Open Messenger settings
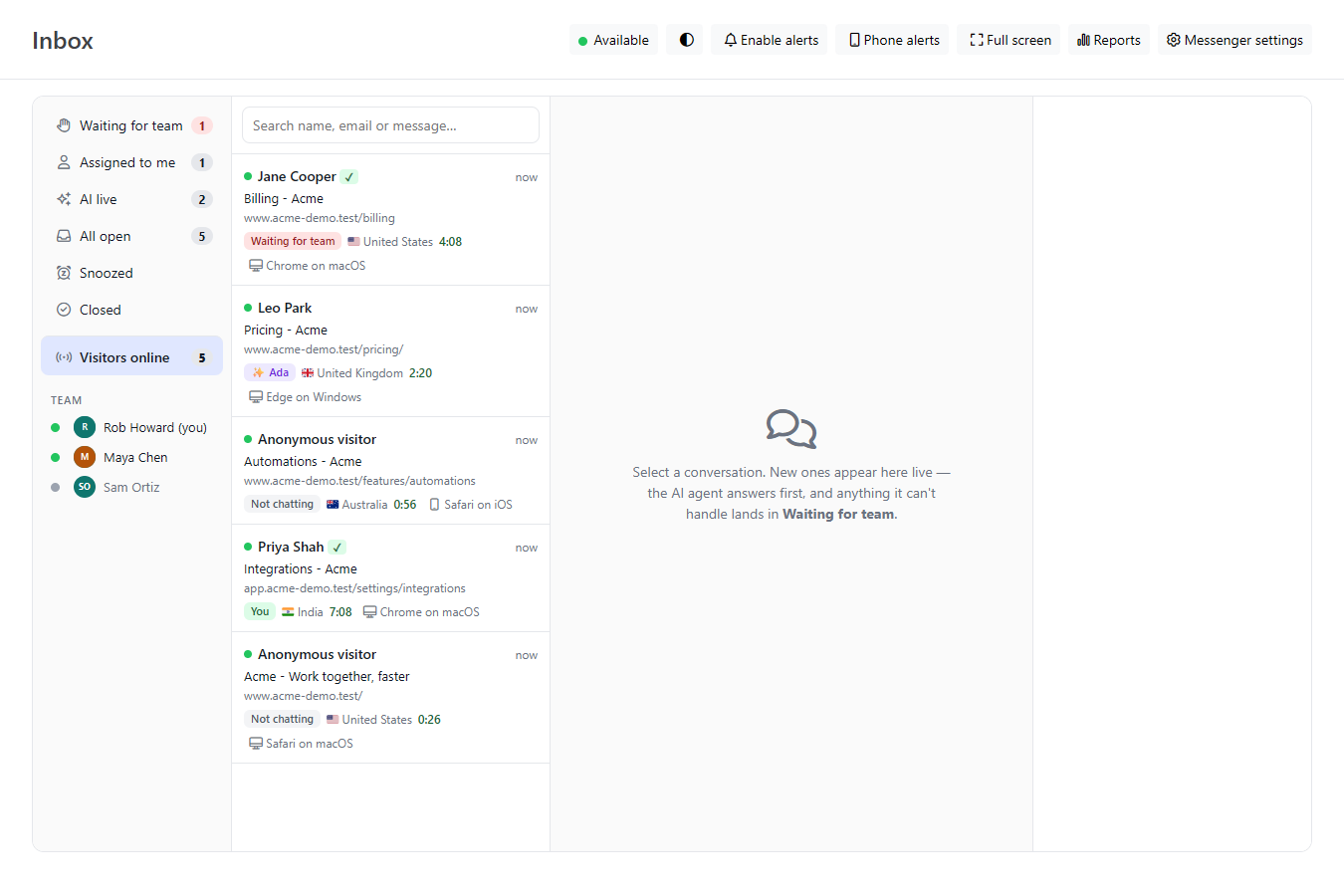 pyautogui.click(x=1234, y=40)
